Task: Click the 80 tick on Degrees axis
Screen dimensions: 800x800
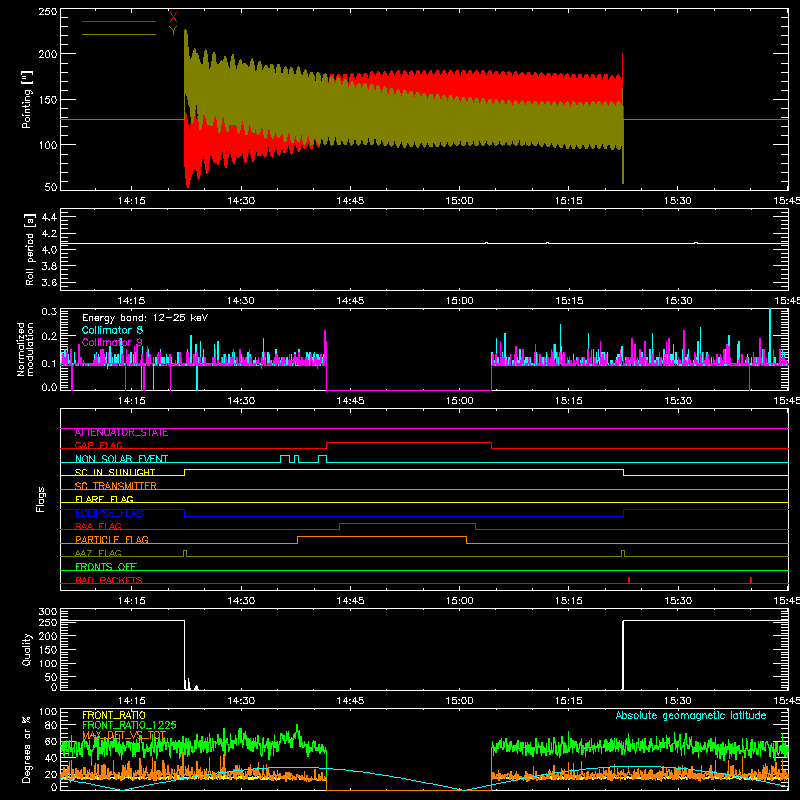Action: point(51,725)
